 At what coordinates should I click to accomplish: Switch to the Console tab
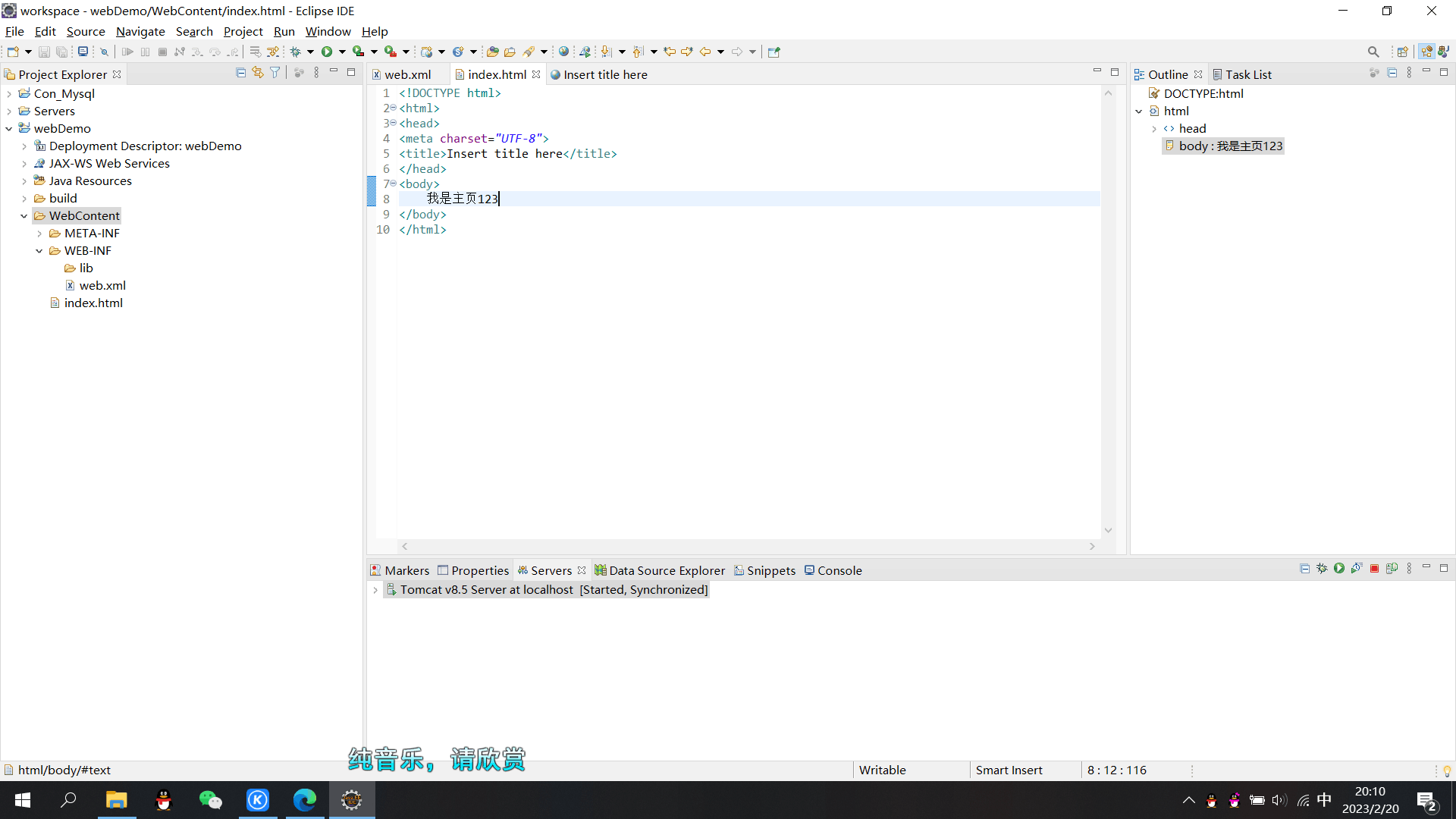839,570
